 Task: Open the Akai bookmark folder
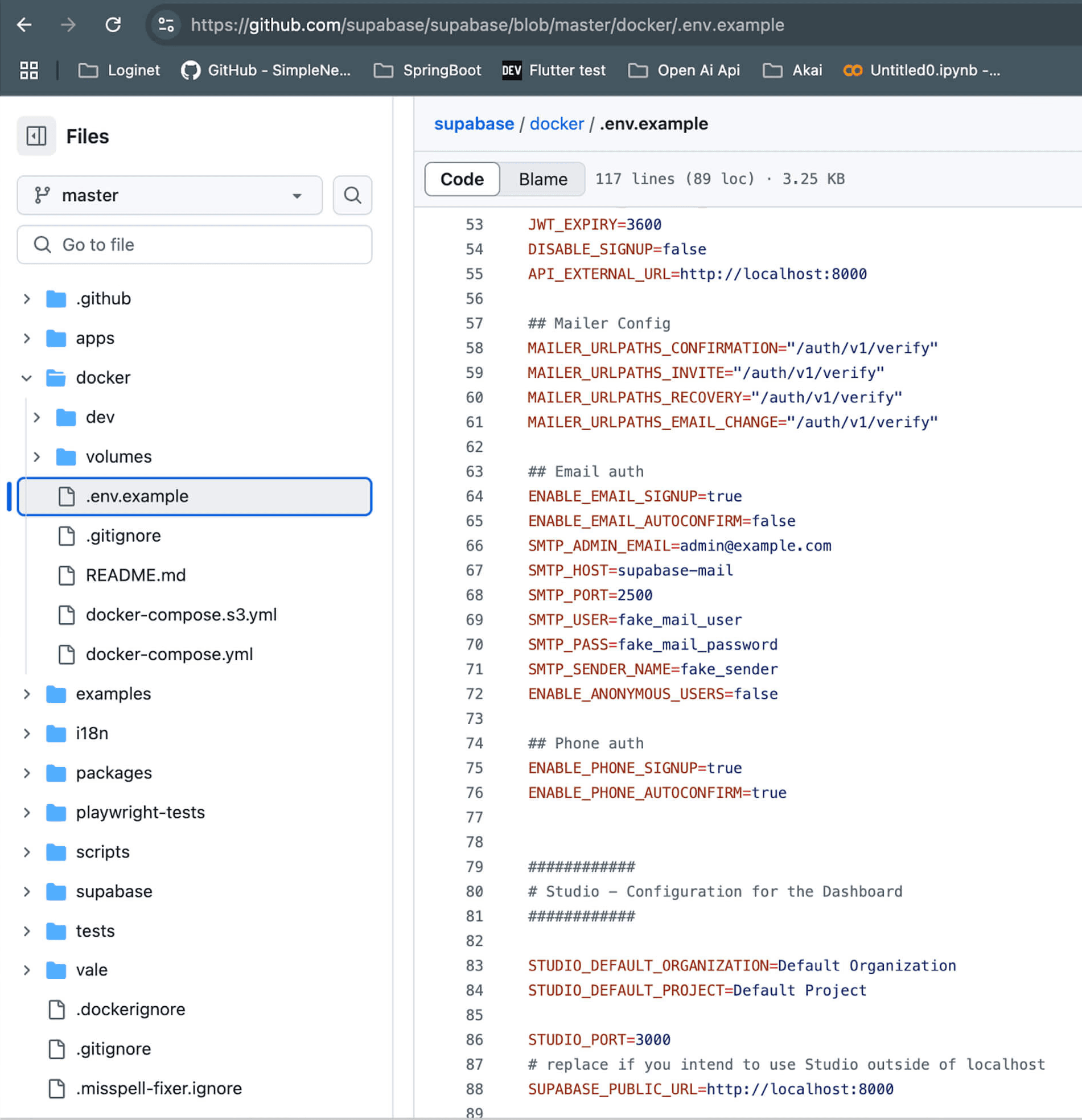point(792,71)
